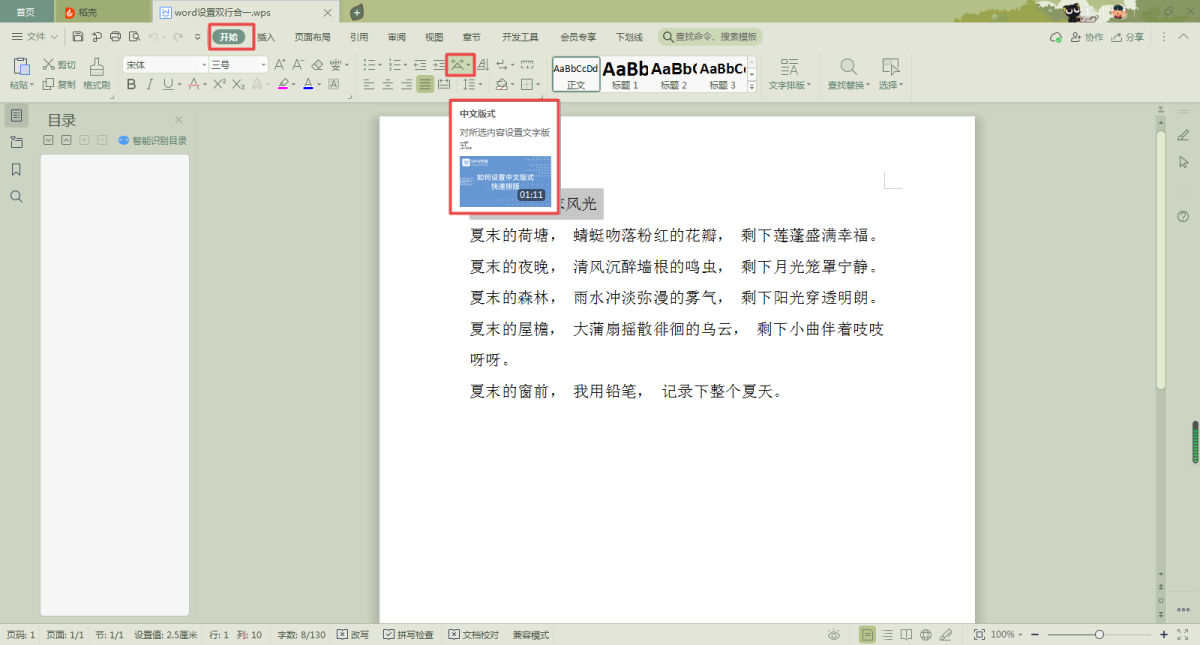Toggle the 拼写检查 spell check checkbox
This screenshot has width=1200, height=645.
[x=408, y=635]
